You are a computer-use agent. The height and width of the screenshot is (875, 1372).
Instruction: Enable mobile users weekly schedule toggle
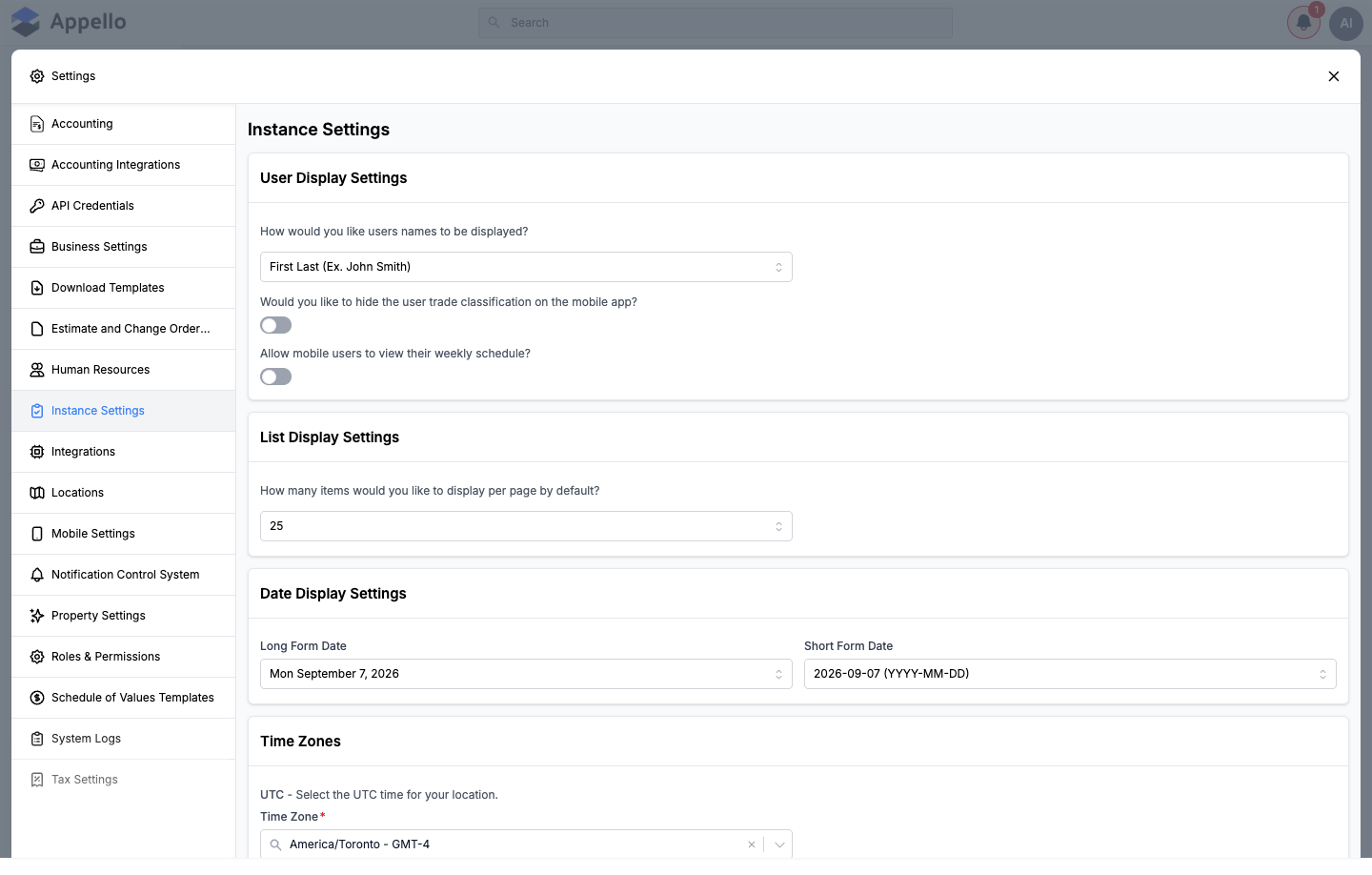[276, 376]
